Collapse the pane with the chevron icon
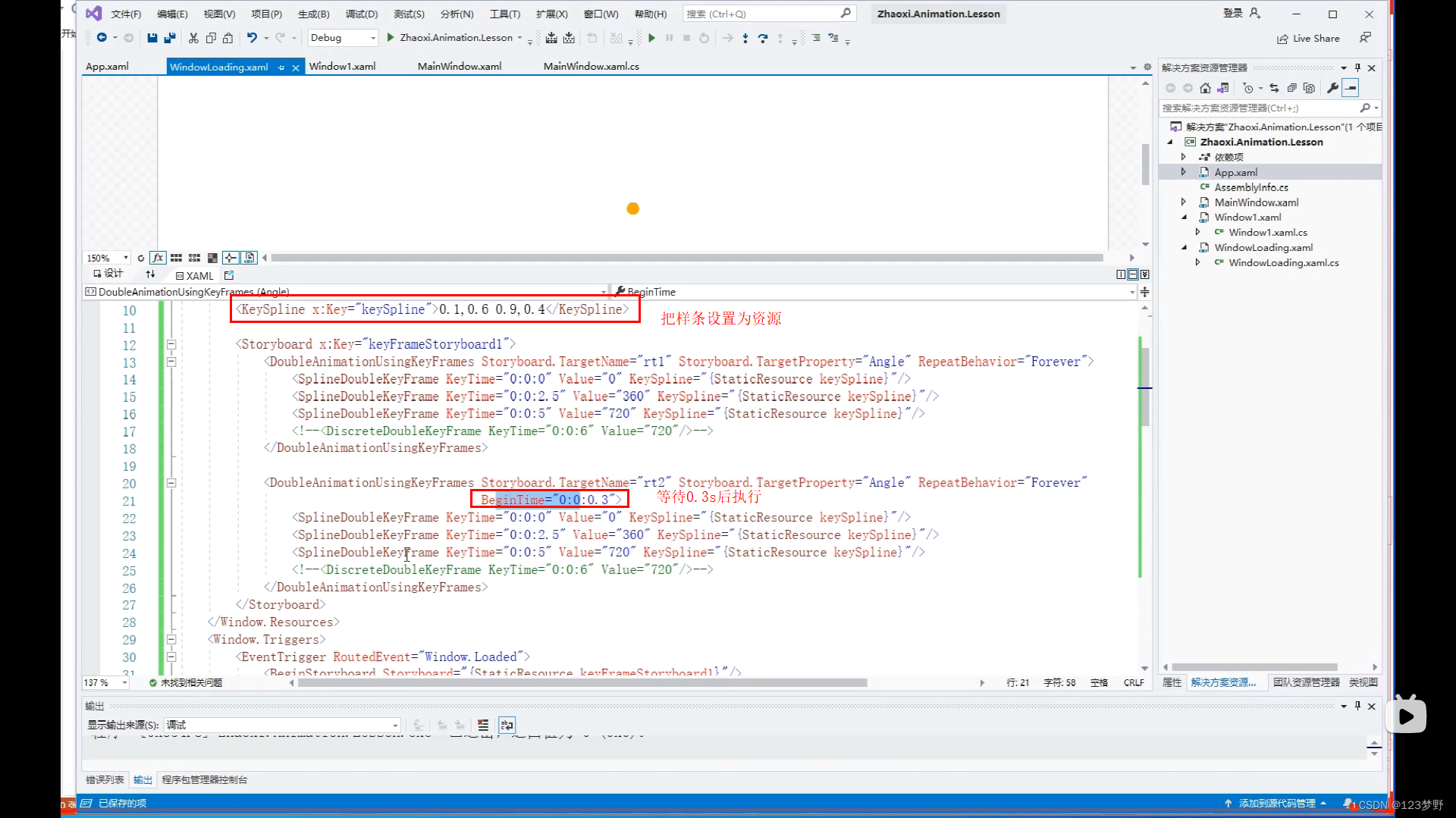 pyautogui.click(x=1145, y=274)
